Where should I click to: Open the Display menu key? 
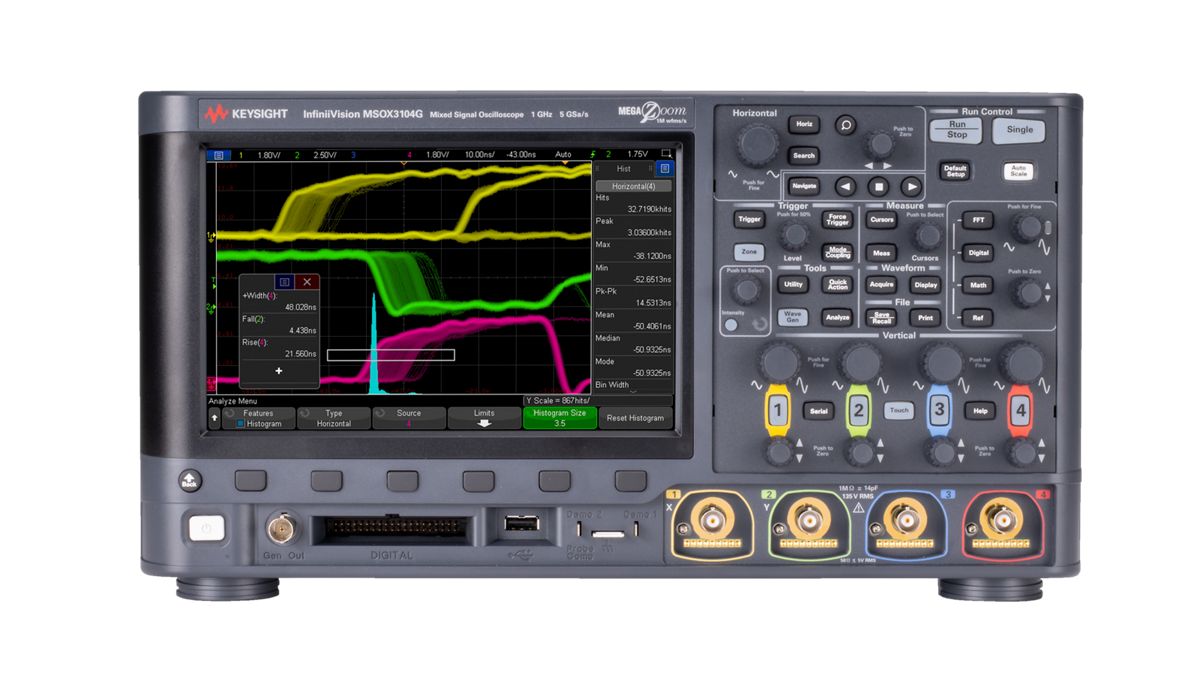coord(926,284)
